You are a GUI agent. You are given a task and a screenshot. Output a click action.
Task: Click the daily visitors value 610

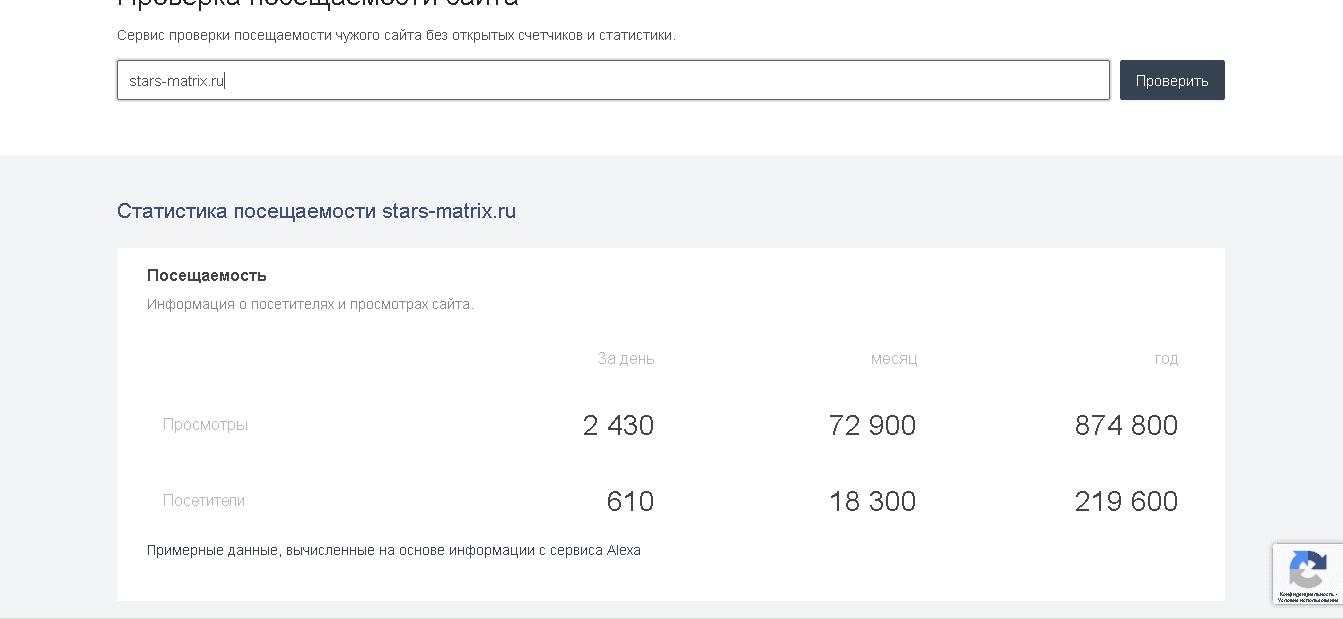[x=630, y=501]
